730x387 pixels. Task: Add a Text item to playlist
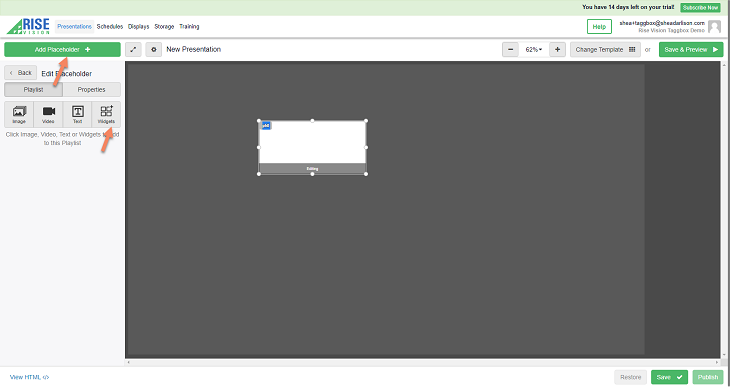tap(77, 115)
